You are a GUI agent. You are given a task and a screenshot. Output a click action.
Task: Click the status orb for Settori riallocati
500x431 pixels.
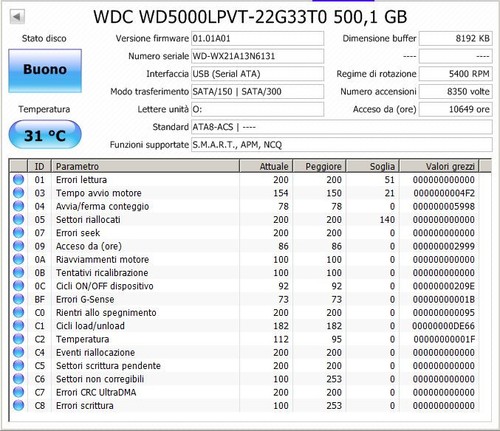pyautogui.click(x=19, y=219)
